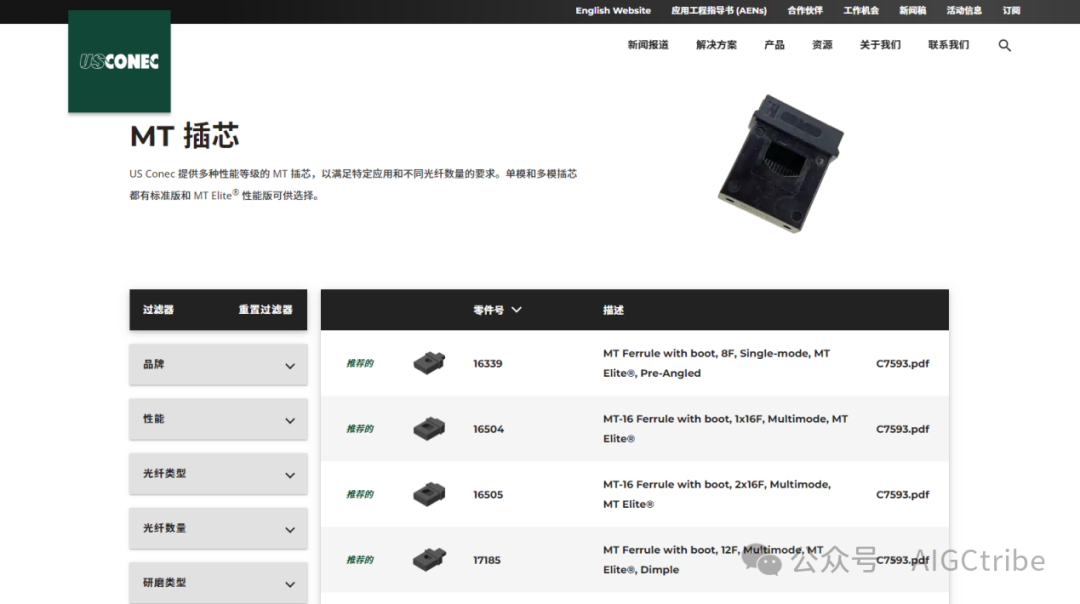The width and height of the screenshot is (1080, 604).
Task: Switch to English Website
Action: tap(613, 10)
